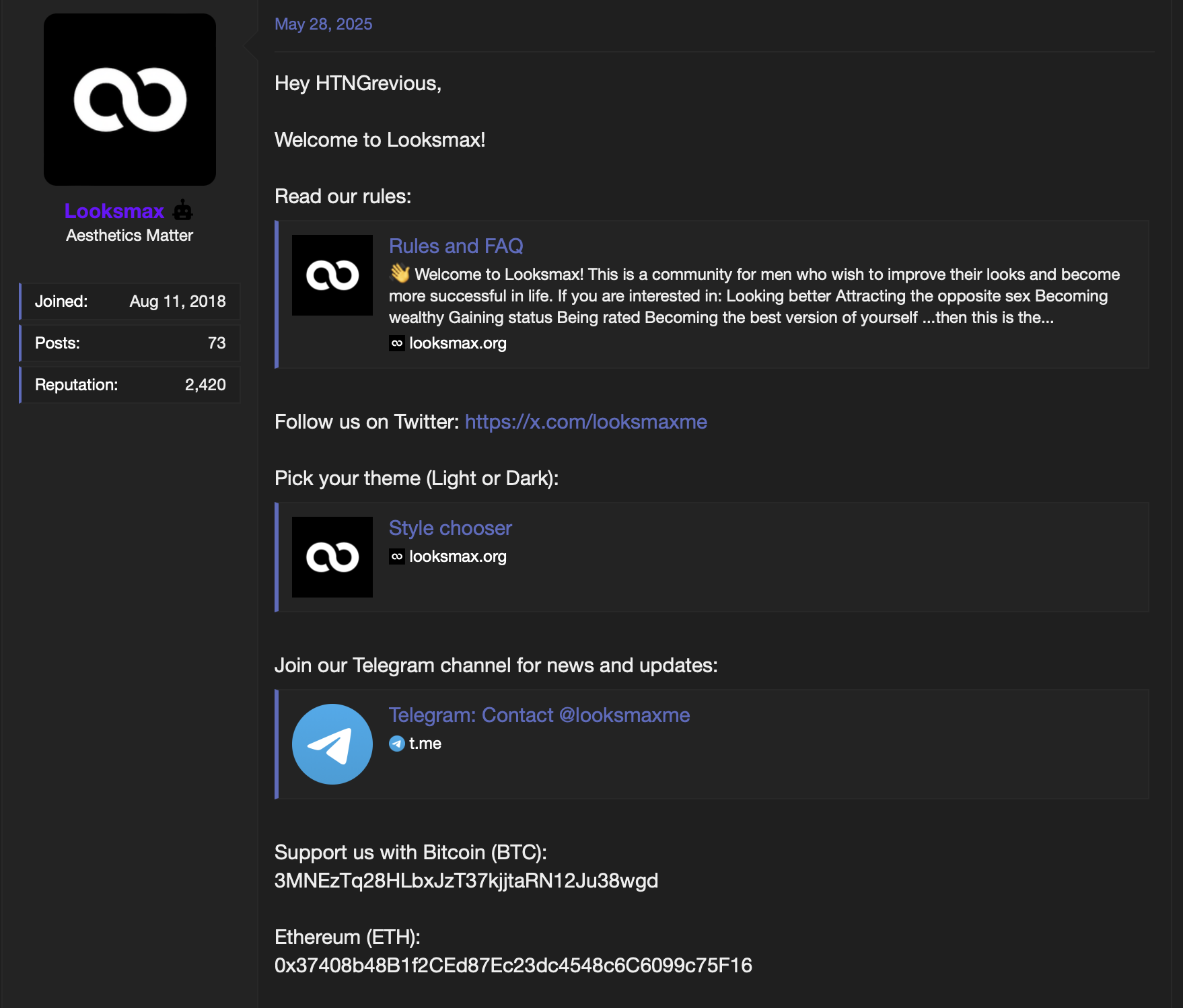Screen dimensions: 1183x1008
Task: Open the Rules and FAQ link
Action: 456,246
